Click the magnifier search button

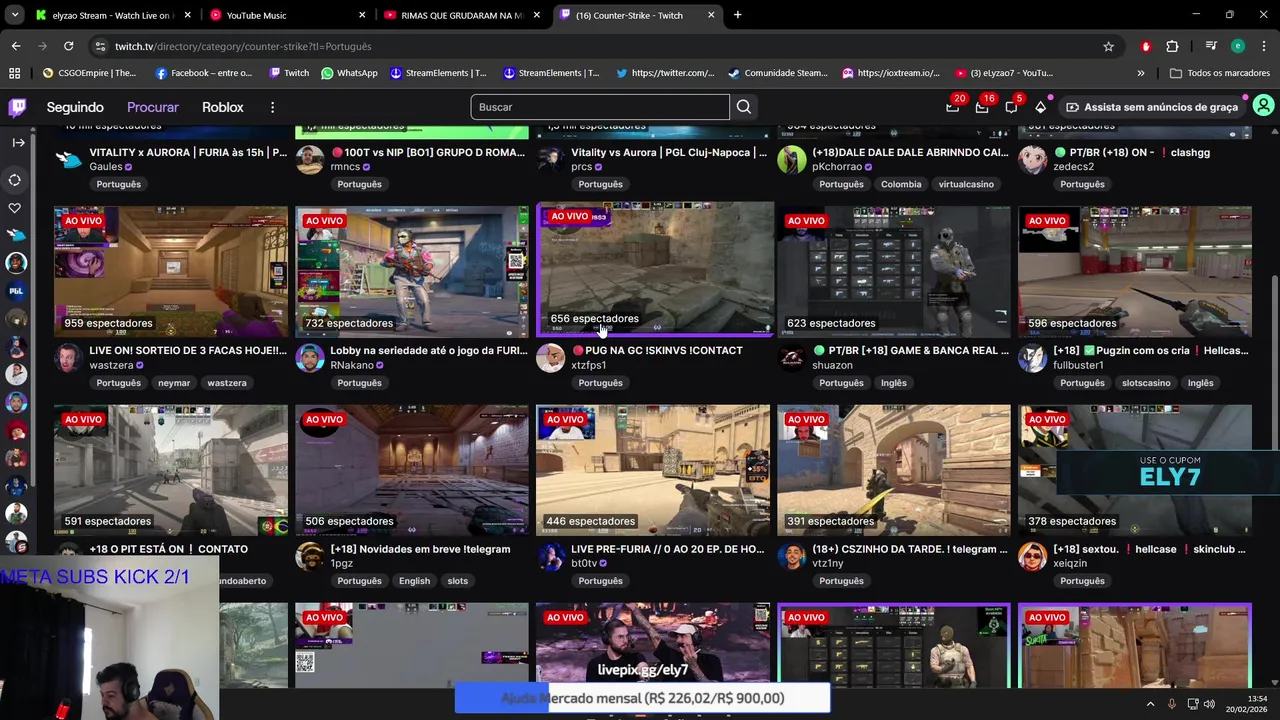(x=744, y=107)
